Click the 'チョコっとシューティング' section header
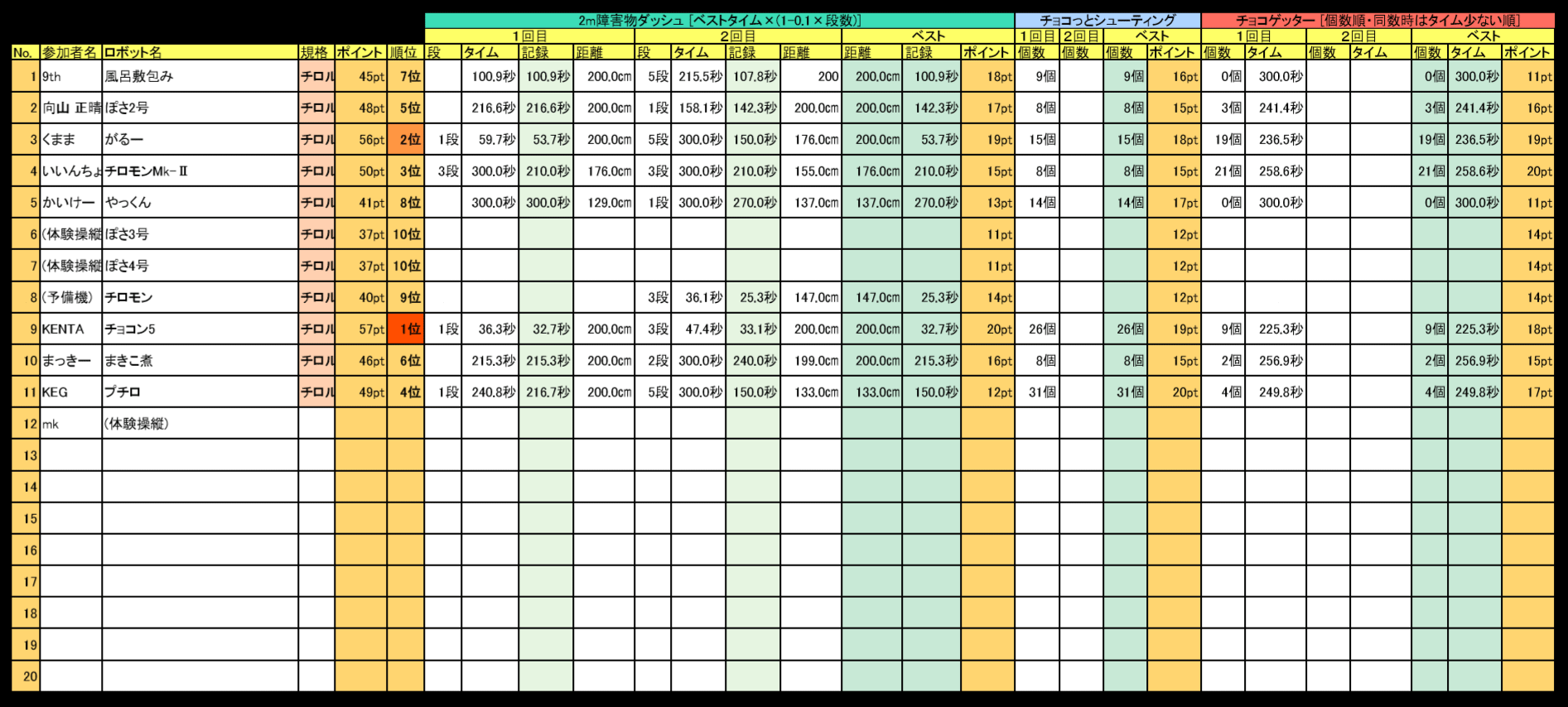 pyautogui.click(x=1107, y=21)
